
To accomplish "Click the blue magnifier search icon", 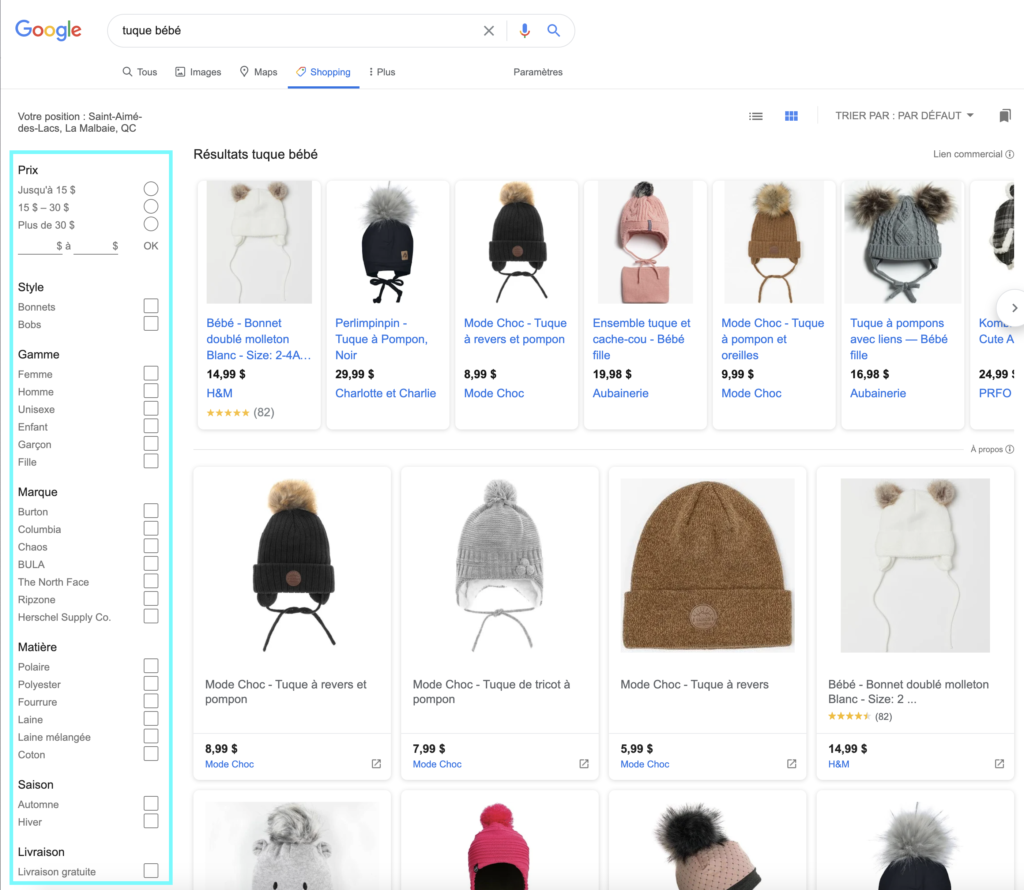I will (553, 31).
